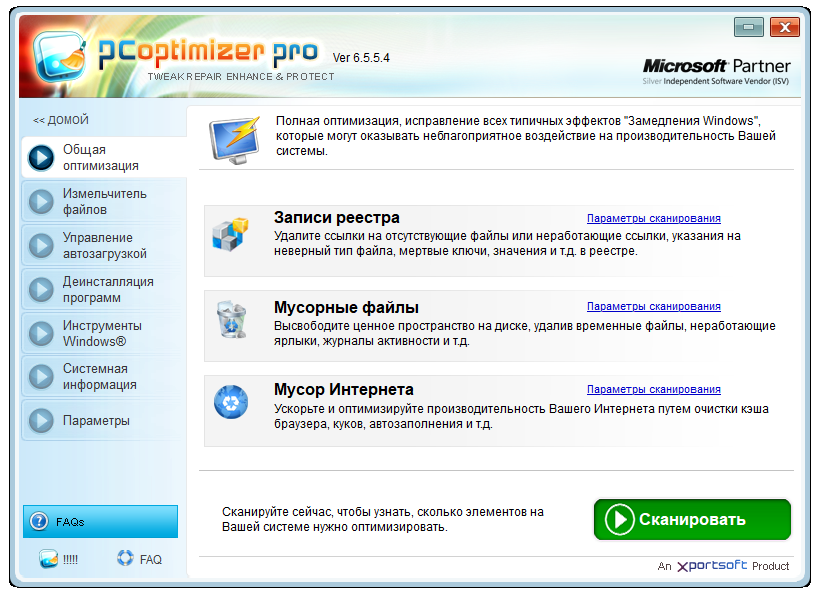Viewport: 817px width, 591px height.
Task: Click the lifebuoy FAQ icon
Action: pos(125,558)
